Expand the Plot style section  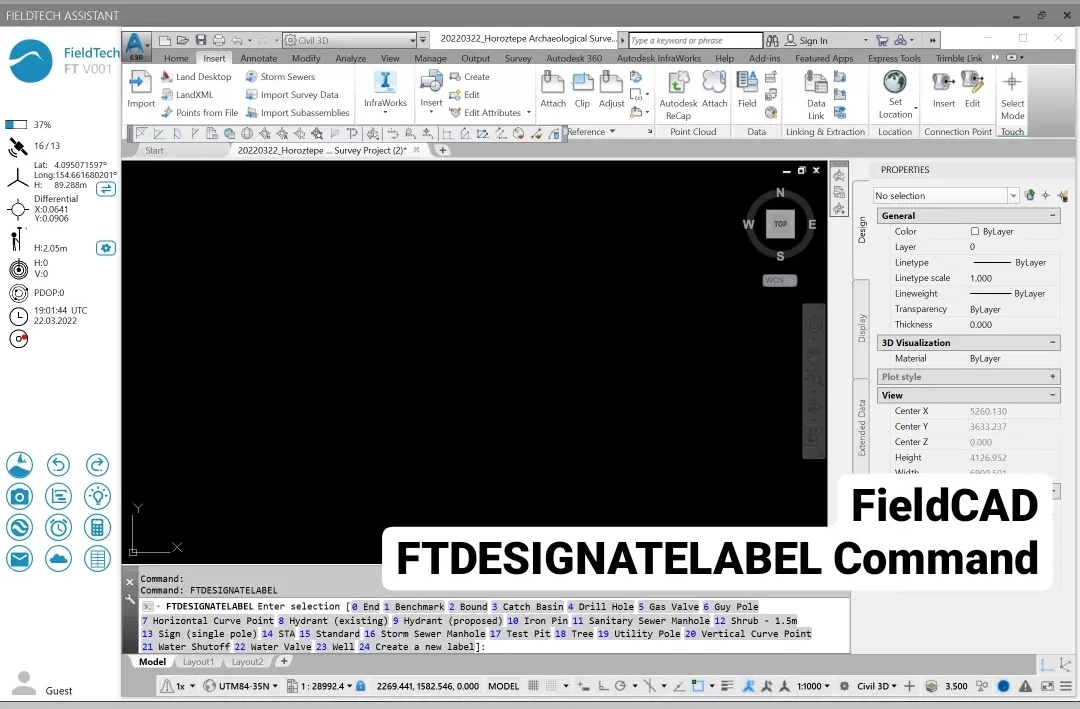point(1052,376)
